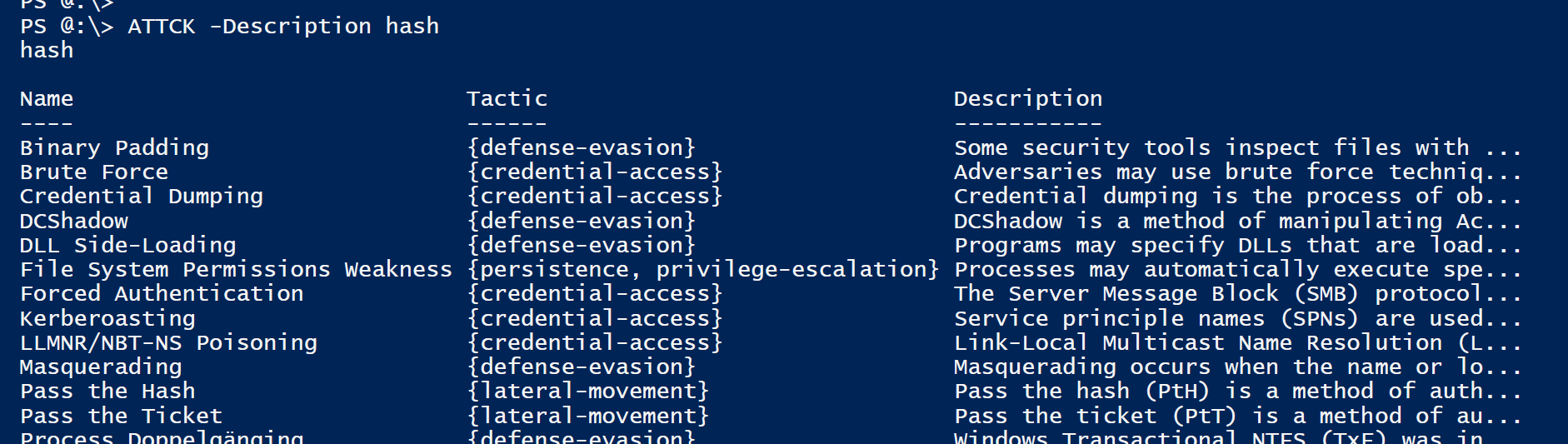Click the Masquerading technique name
This screenshot has width=1568, height=444.
coord(101,367)
